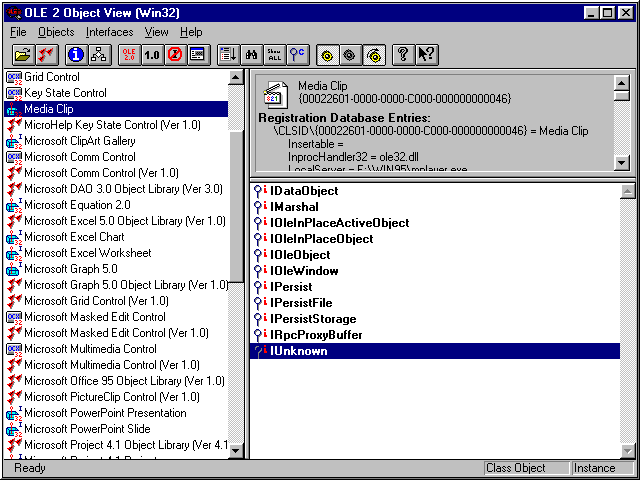640x480 pixels.
Task: Open the Objects menu
Action: [56, 32]
